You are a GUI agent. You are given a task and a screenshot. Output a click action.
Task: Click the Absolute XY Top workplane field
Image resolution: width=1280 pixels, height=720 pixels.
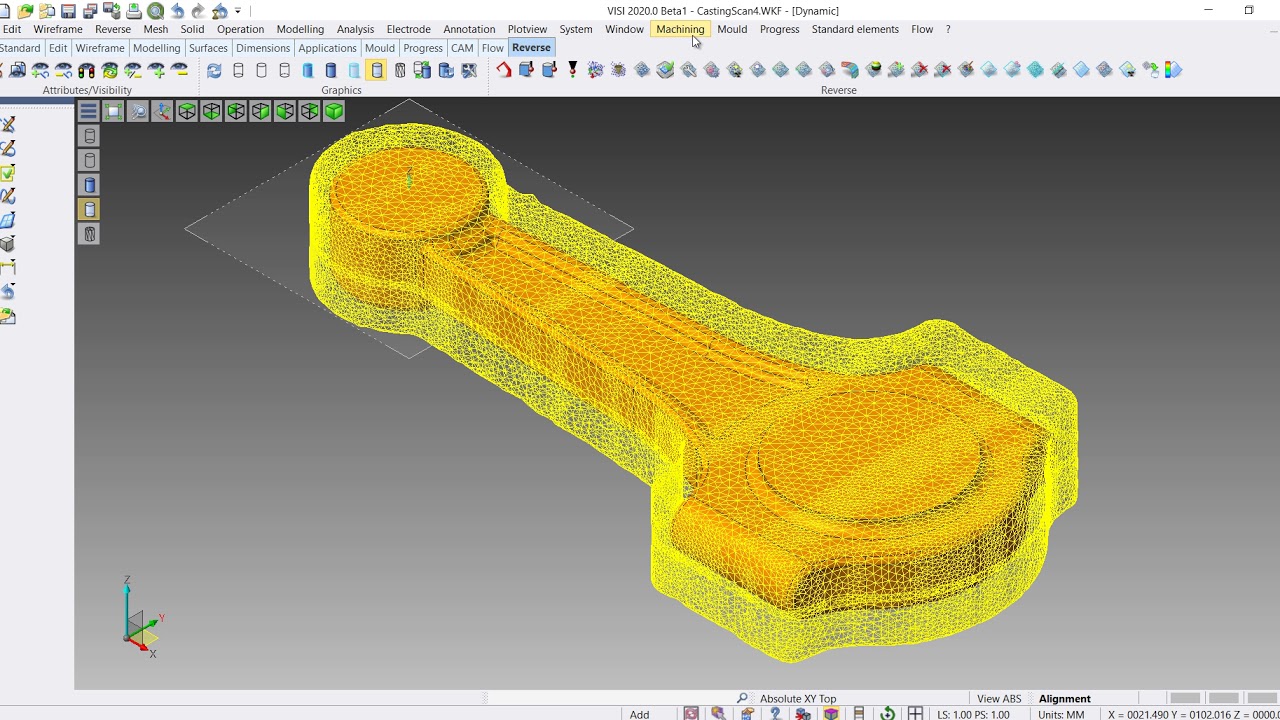(x=798, y=699)
